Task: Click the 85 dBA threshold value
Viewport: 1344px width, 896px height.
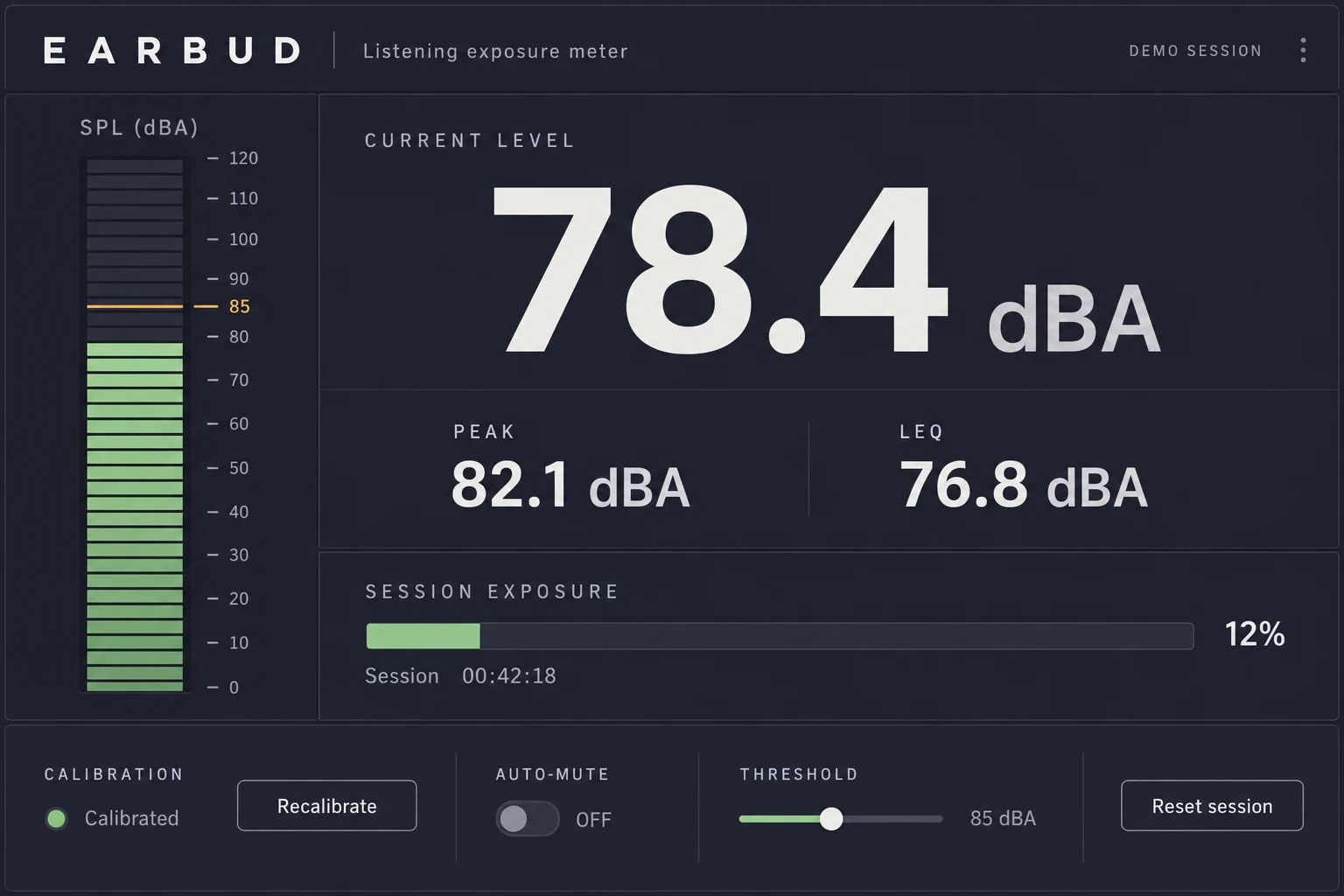Action: tap(1003, 819)
